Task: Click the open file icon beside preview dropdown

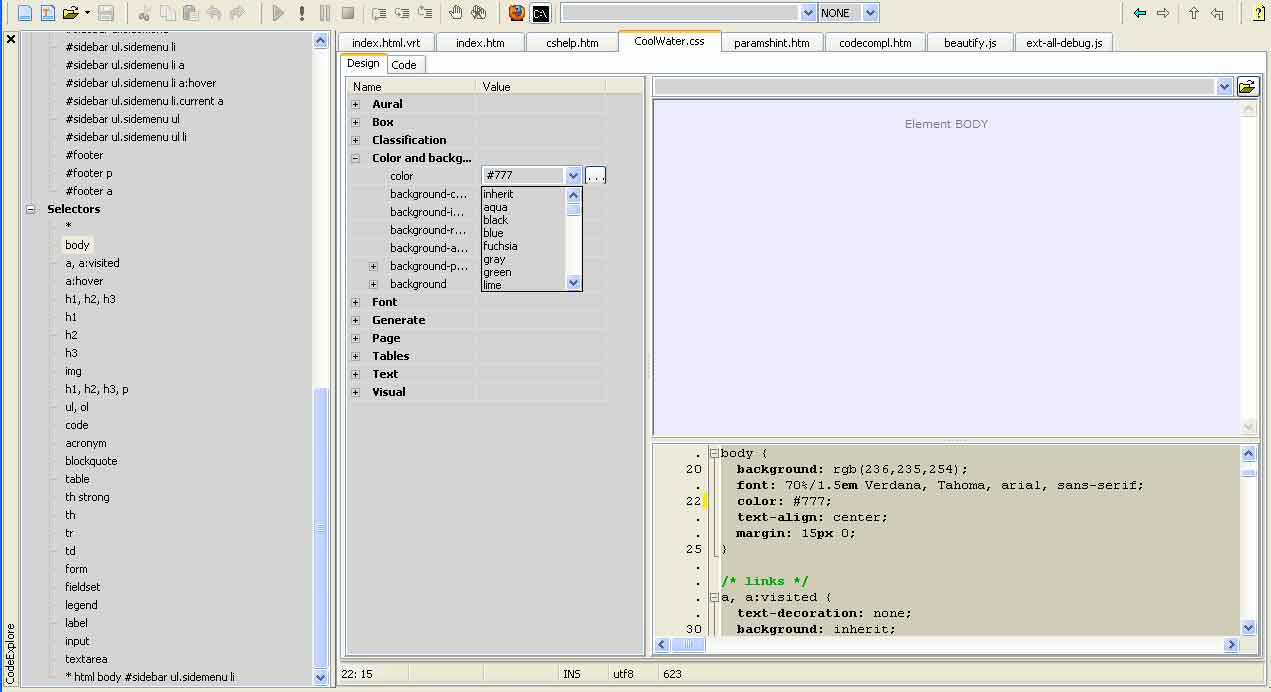Action: (x=1247, y=87)
